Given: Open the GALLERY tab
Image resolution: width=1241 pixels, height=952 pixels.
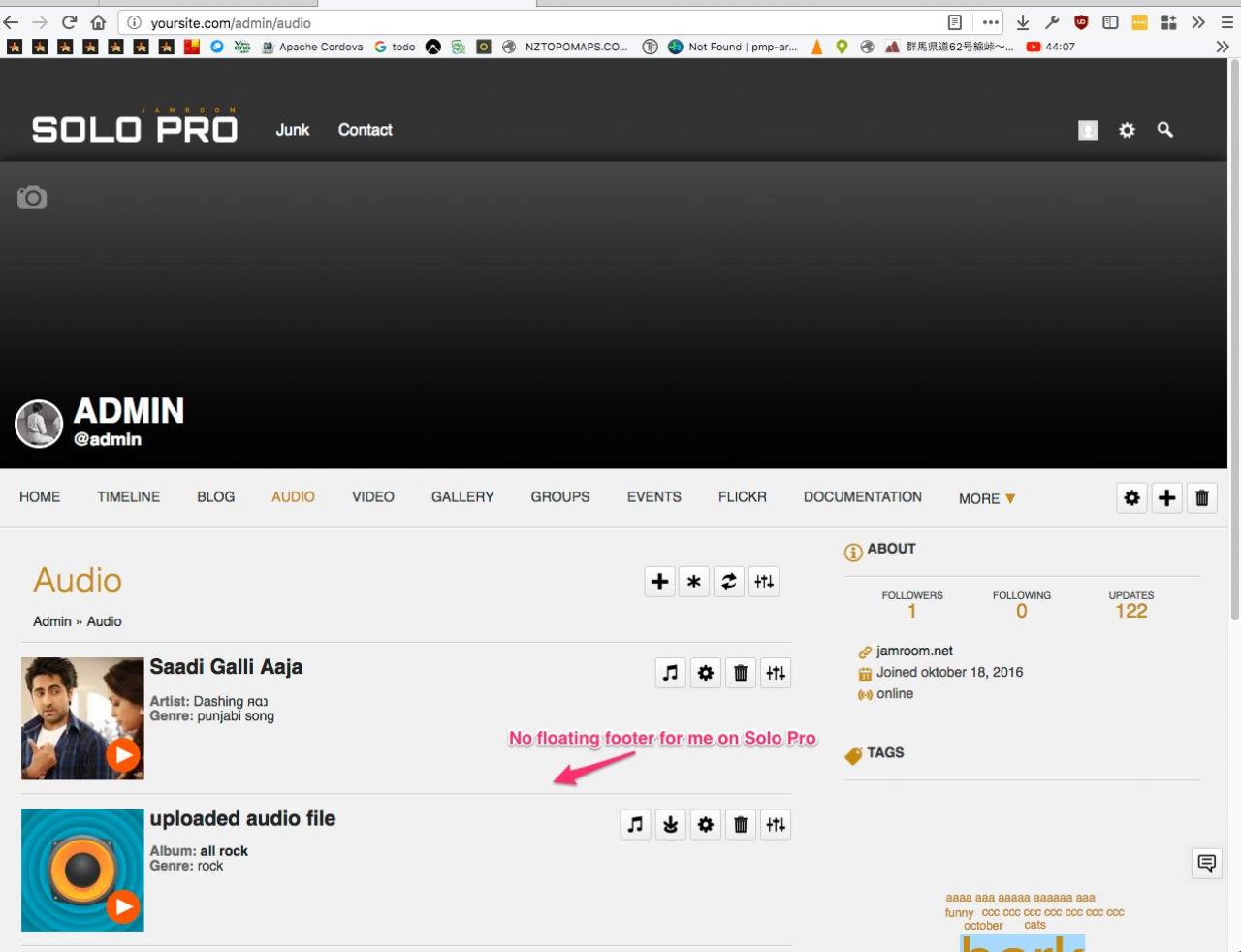Looking at the screenshot, I should point(462,497).
